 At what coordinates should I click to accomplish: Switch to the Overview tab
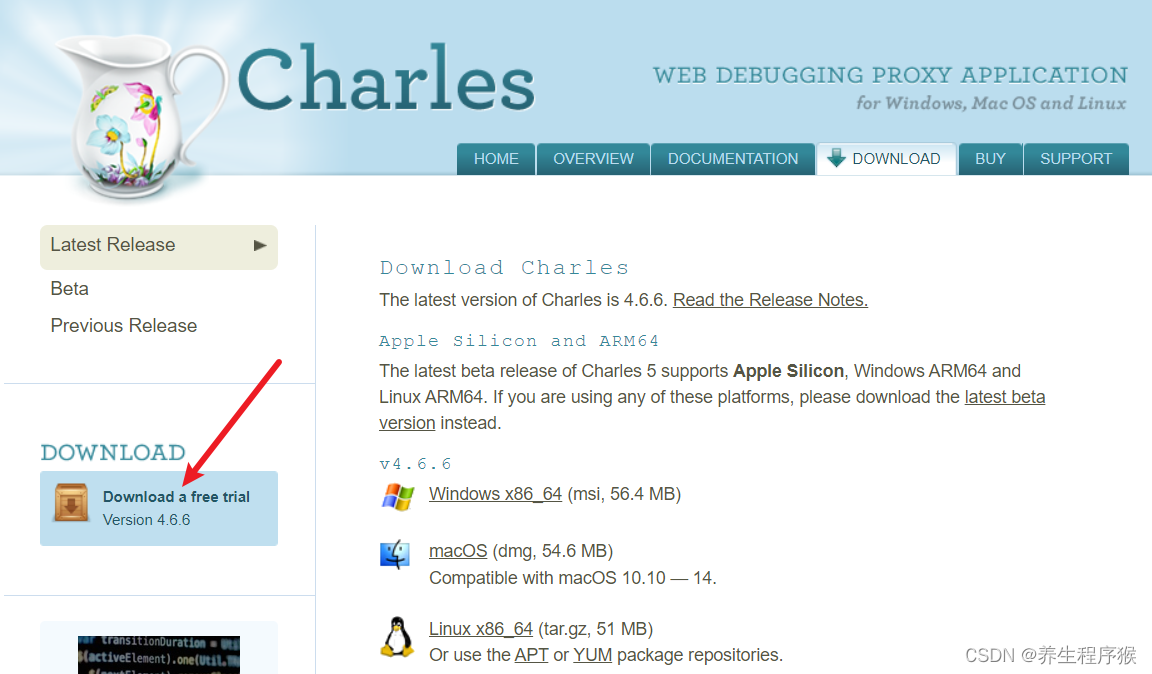pos(593,159)
